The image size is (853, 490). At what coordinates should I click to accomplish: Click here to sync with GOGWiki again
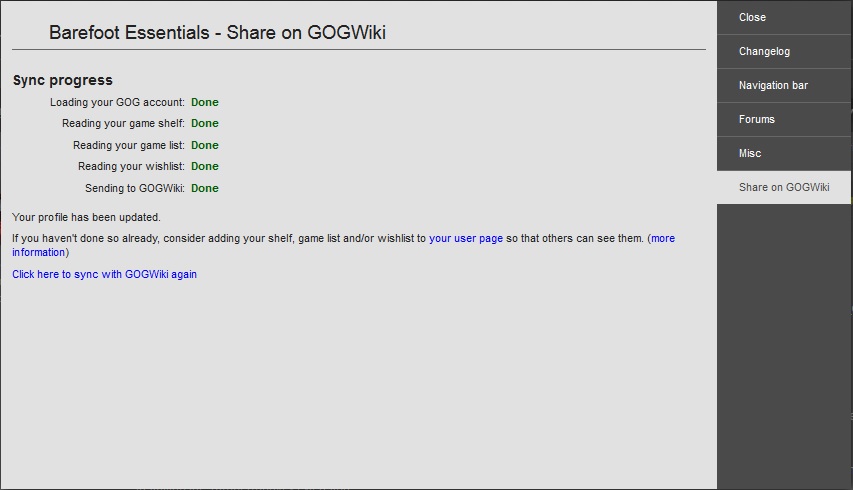104,274
